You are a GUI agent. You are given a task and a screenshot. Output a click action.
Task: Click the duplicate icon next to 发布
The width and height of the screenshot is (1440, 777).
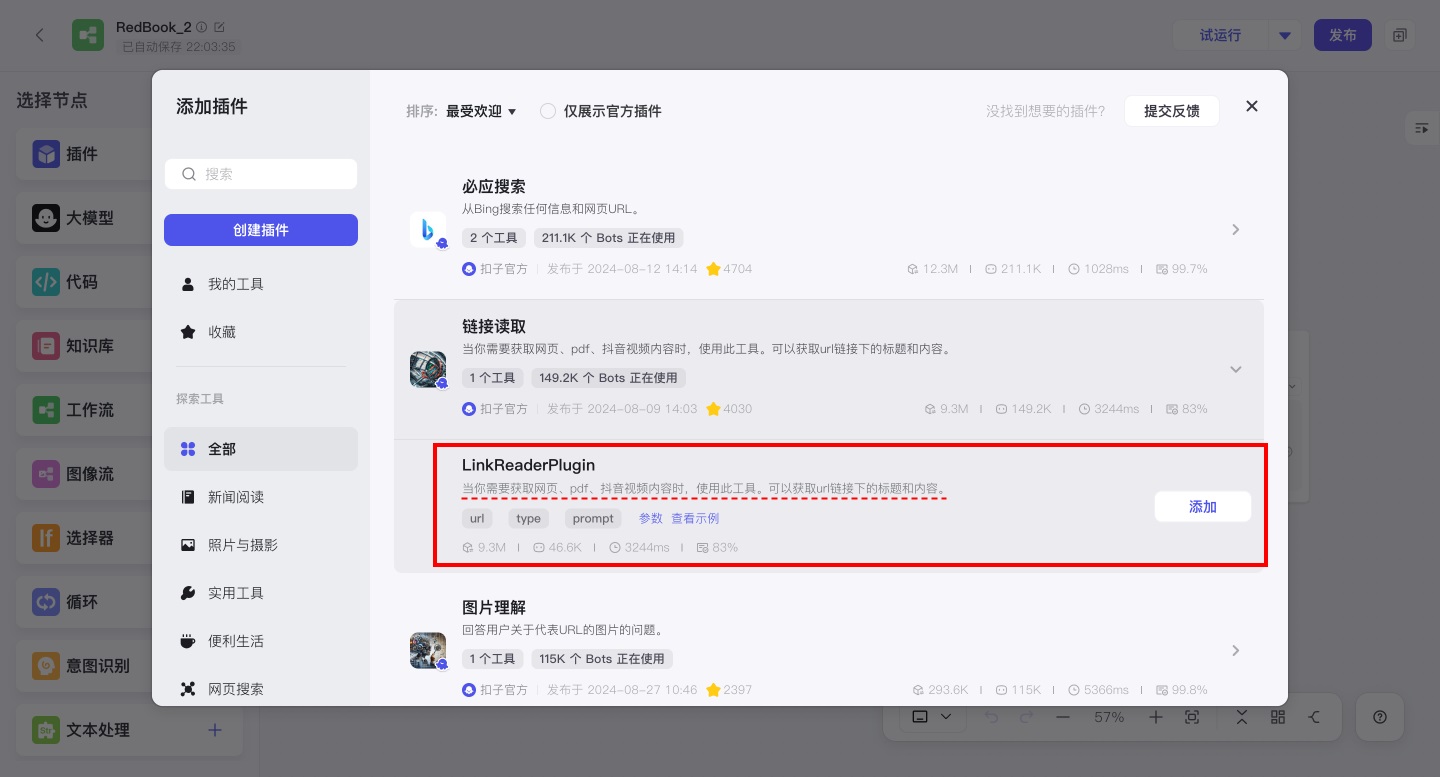pos(1400,35)
